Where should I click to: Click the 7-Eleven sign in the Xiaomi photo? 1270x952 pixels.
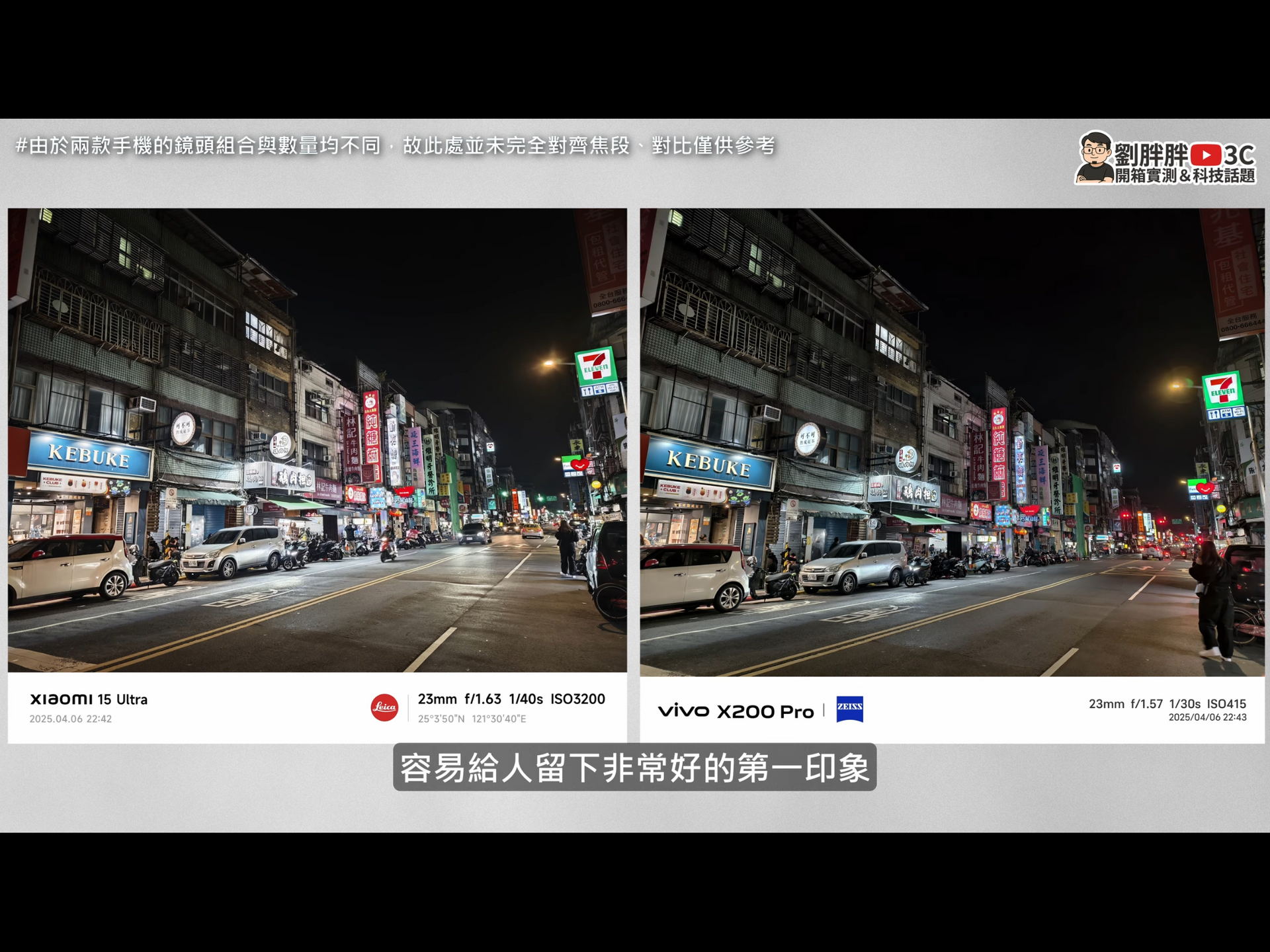pyautogui.click(x=595, y=367)
